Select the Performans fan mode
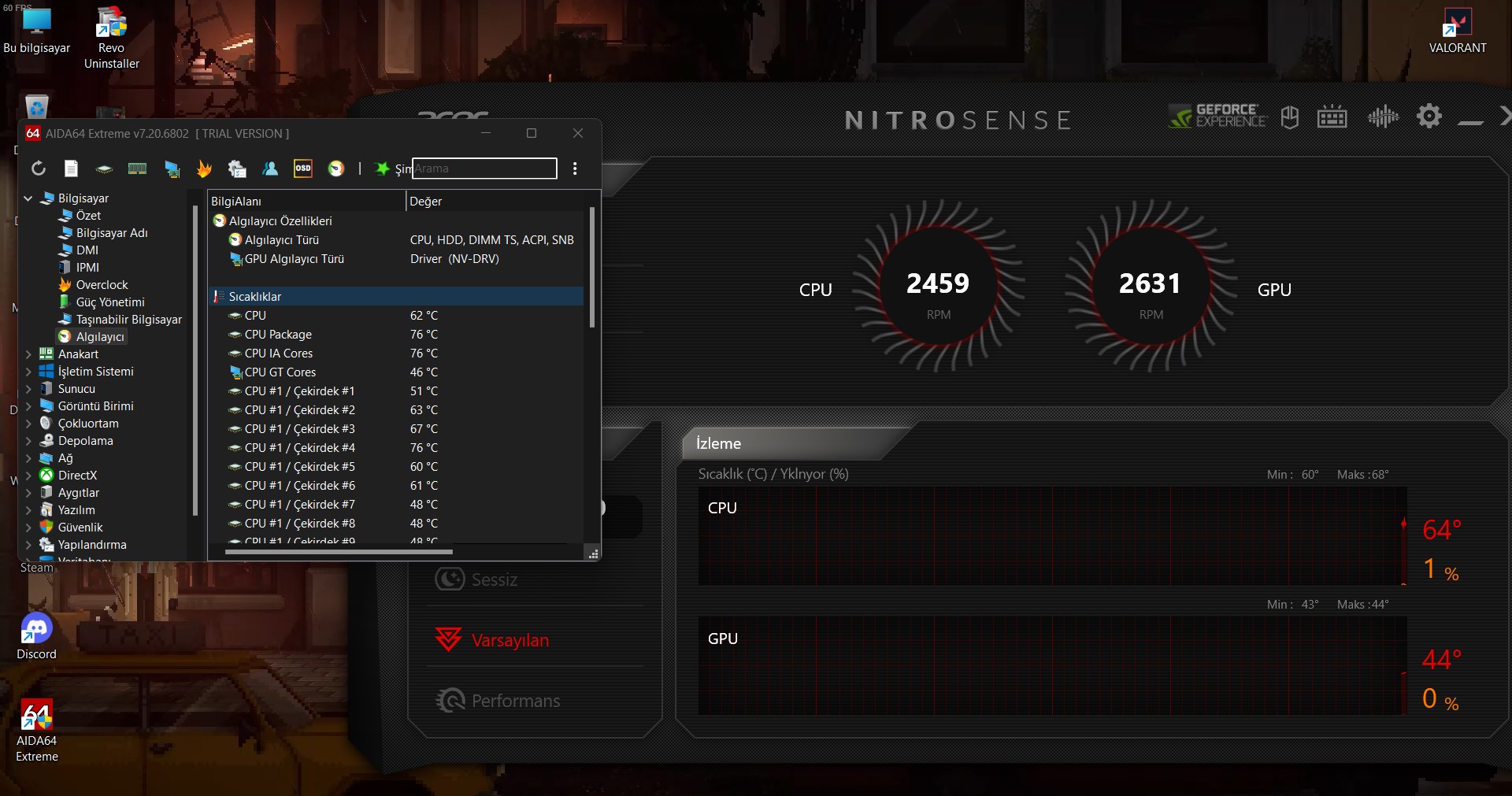This screenshot has width=1512, height=796. pyautogui.click(x=498, y=701)
